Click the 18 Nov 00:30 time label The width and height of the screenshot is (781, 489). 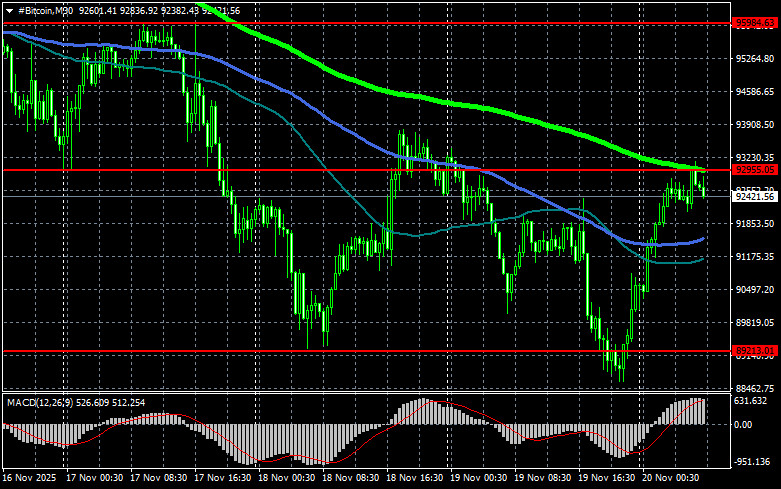pyautogui.click(x=286, y=478)
